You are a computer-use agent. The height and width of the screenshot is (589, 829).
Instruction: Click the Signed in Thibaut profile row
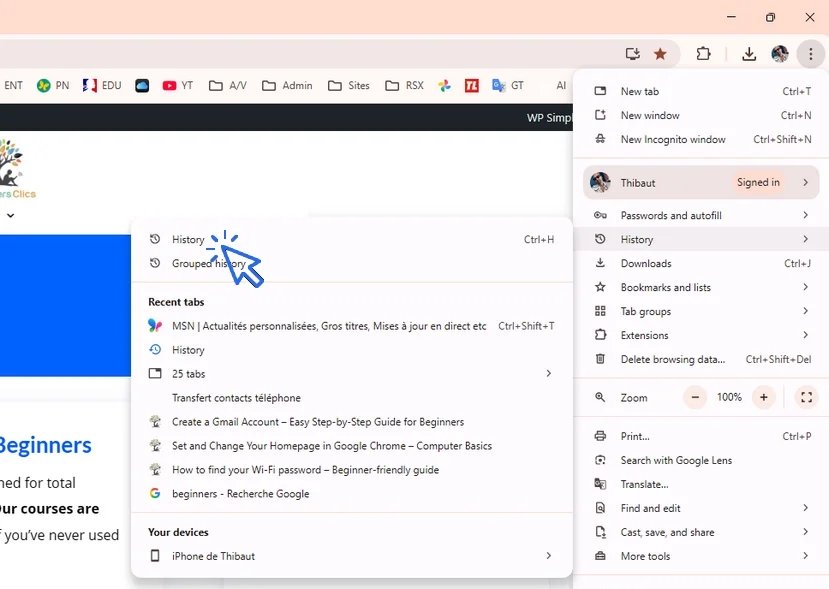pyautogui.click(x=700, y=183)
